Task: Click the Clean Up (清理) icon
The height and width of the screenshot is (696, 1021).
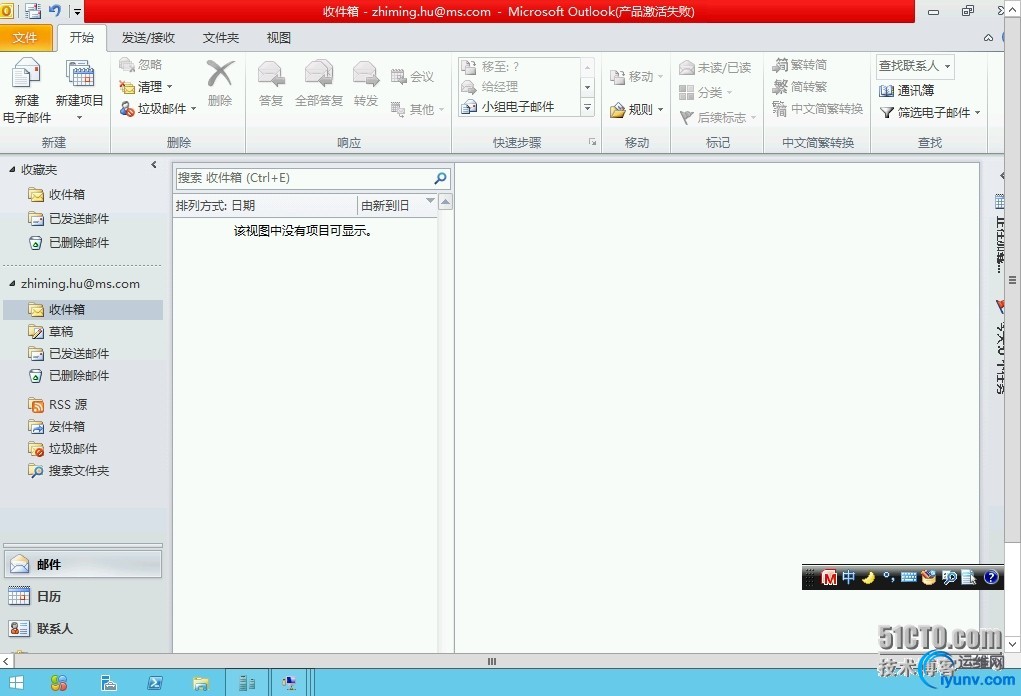Action: point(127,87)
